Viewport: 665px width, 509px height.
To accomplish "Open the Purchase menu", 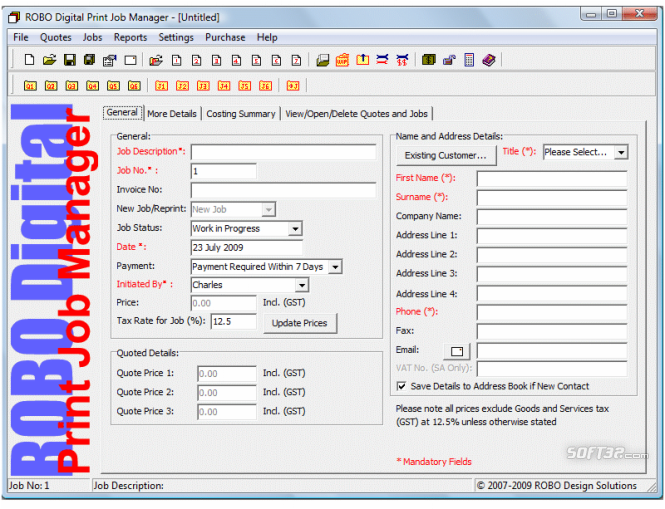I will (x=225, y=37).
